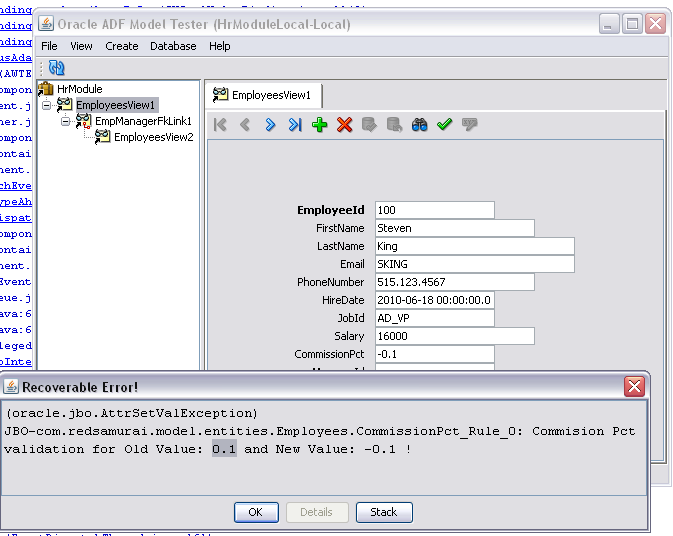Click the Salary field 16000

[x=455, y=336]
